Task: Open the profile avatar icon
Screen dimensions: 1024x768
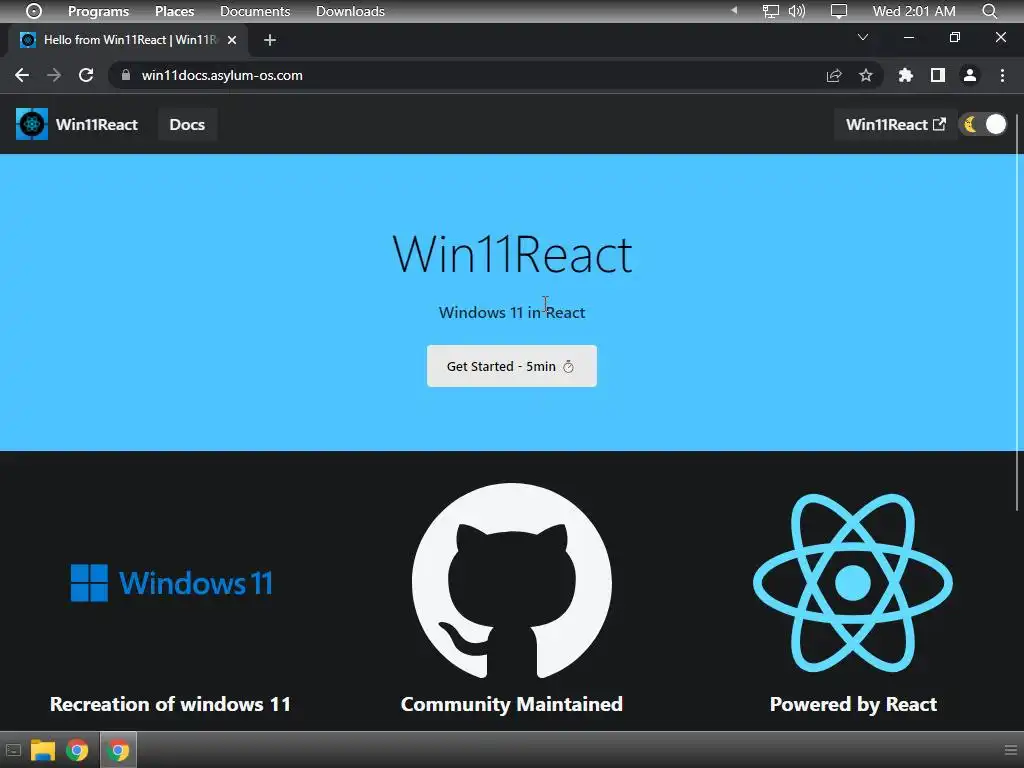Action: point(970,75)
